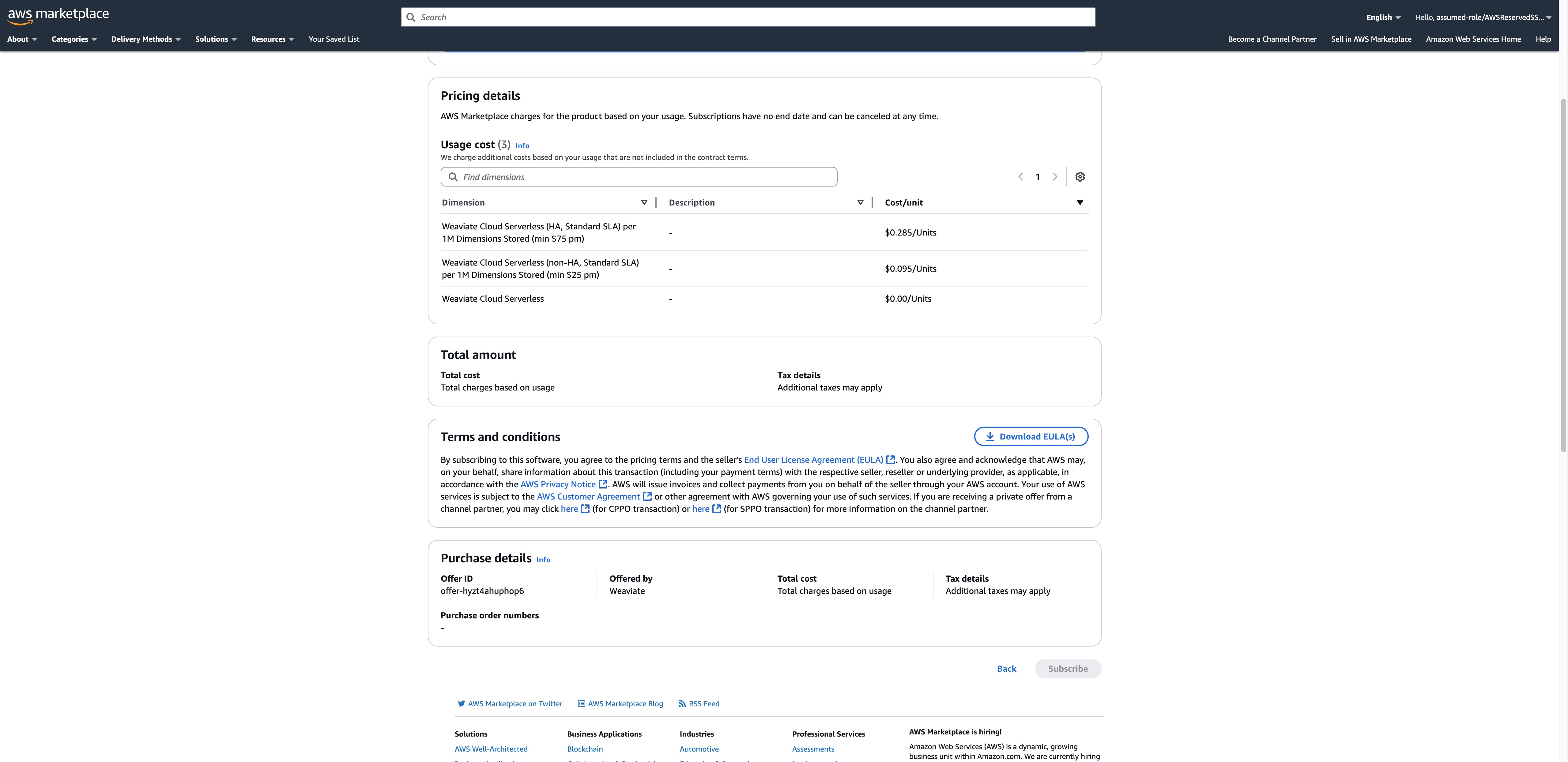This screenshot has height=762, width=1568.
Task: Click external link icon after AWS Privacy Notice
Action: point(603,485)
